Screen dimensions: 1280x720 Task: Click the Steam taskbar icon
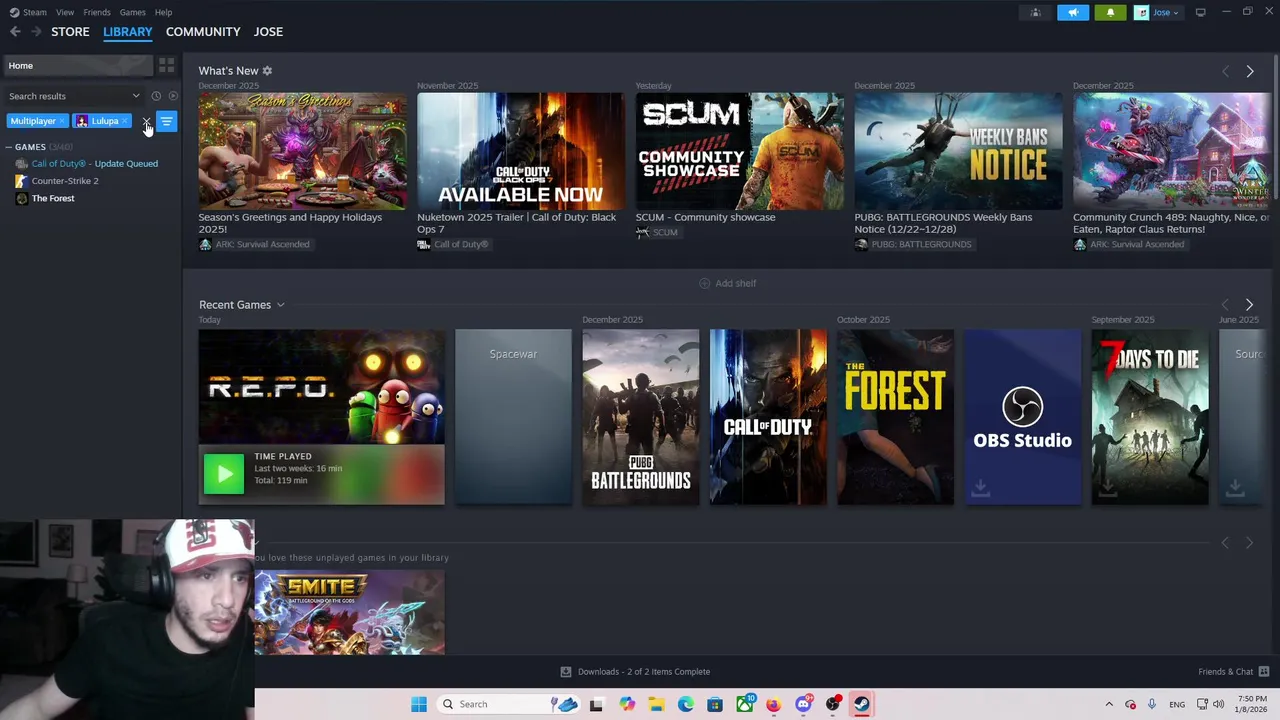(x=861, y=704)
